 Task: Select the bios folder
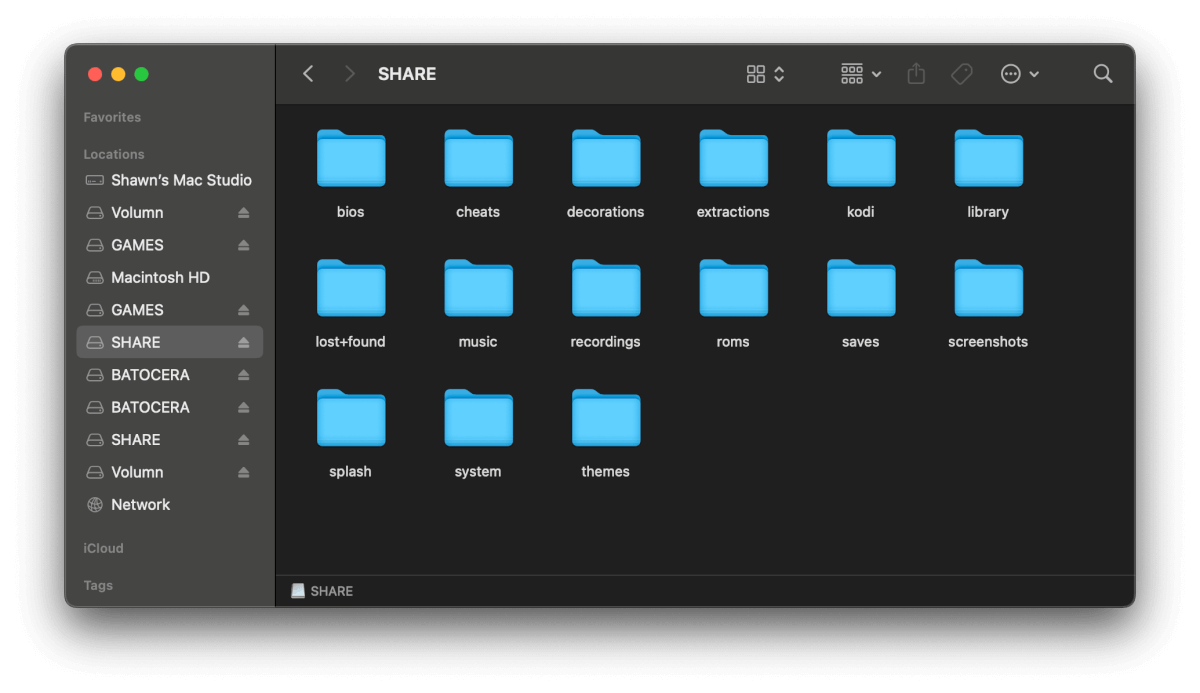coord(351,160)
